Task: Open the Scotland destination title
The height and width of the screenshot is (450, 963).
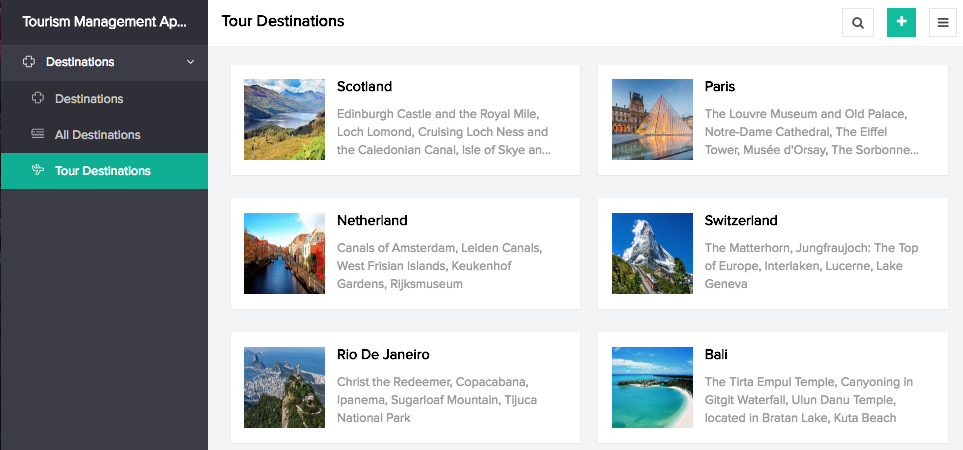Action: [364, 87]
